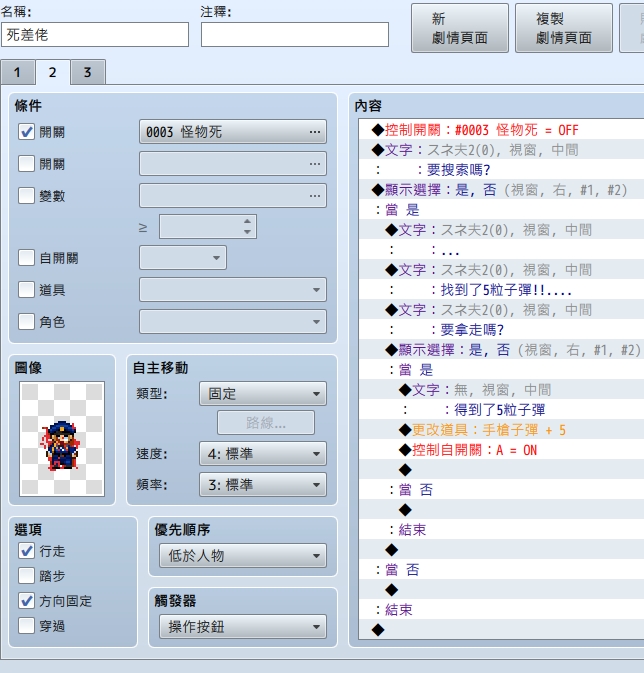Screen dimensions: 644x673
Task: Switch to event page tab 3
Action: [88, 72]
